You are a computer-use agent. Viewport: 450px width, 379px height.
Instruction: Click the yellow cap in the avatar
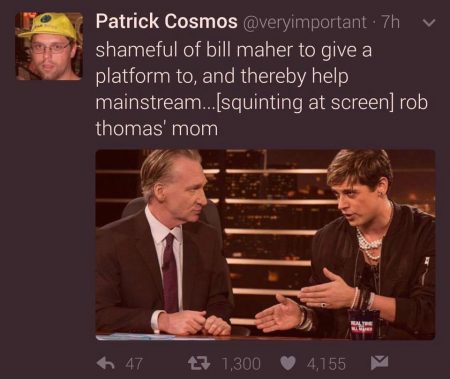click(x=48, y=25)
